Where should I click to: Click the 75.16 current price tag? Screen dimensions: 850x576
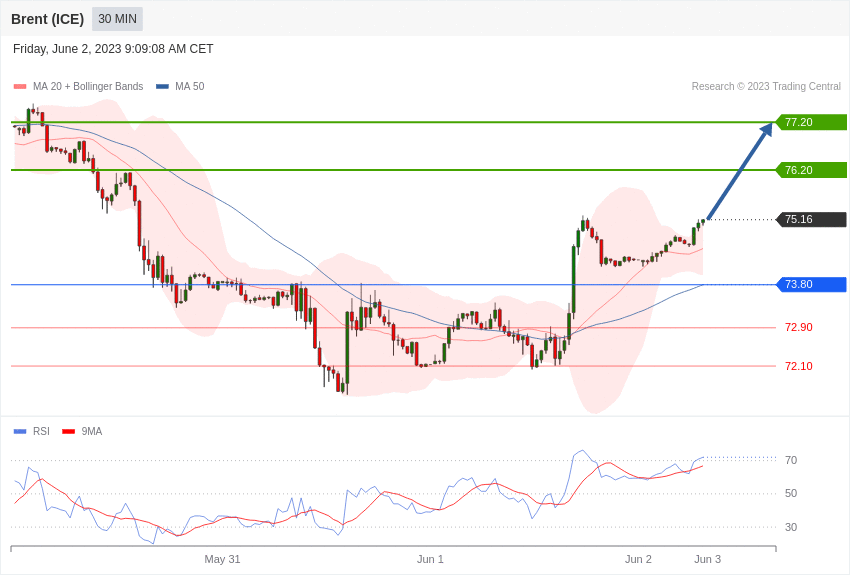(x=811, y=220)
